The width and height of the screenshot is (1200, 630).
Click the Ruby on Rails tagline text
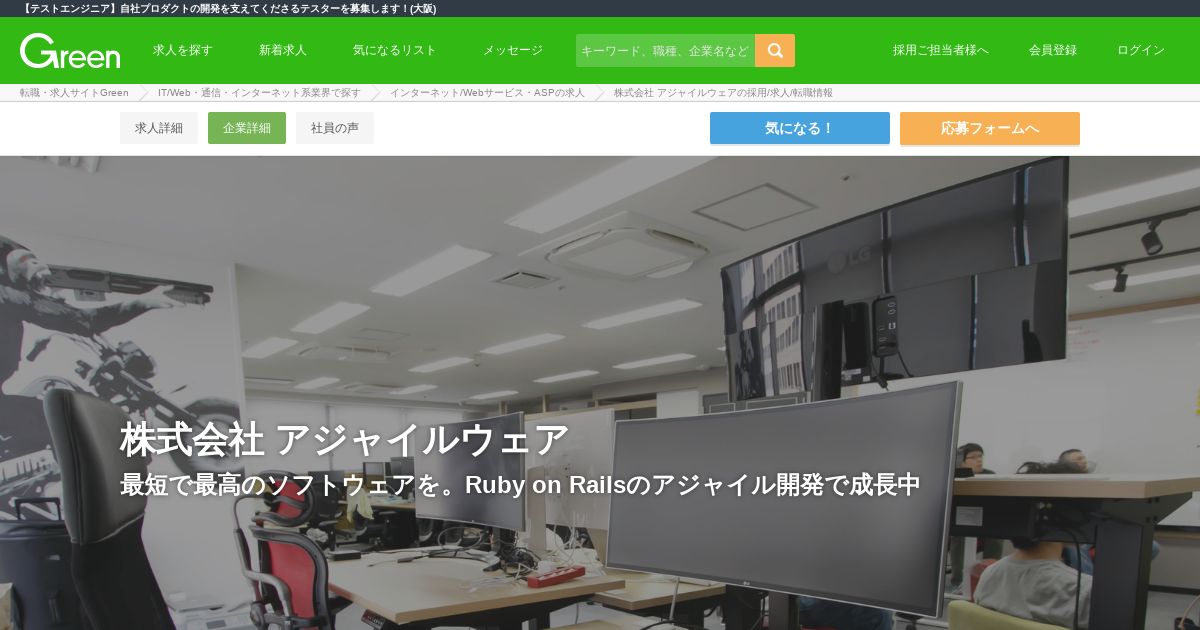tap(520, 485)
